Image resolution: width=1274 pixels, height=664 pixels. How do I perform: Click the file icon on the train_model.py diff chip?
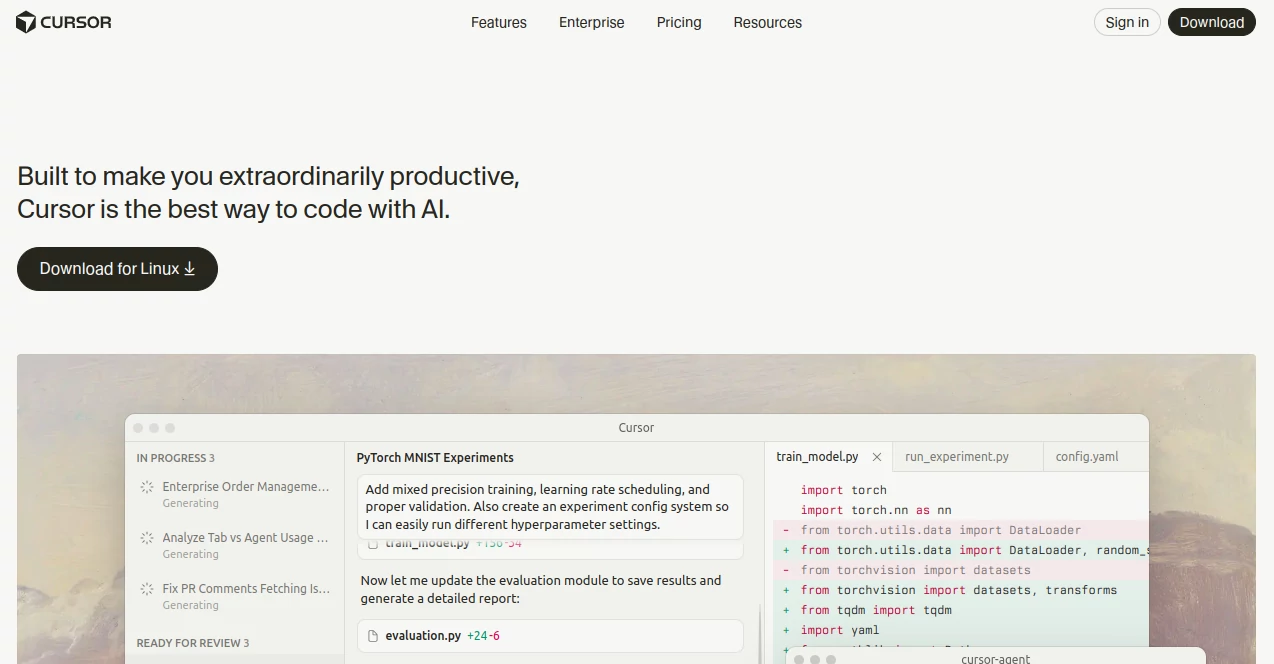(x=373, y=543)
